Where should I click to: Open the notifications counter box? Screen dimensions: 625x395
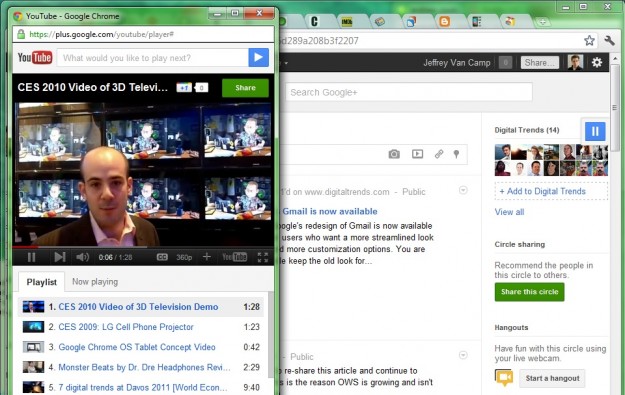(505, 63)
